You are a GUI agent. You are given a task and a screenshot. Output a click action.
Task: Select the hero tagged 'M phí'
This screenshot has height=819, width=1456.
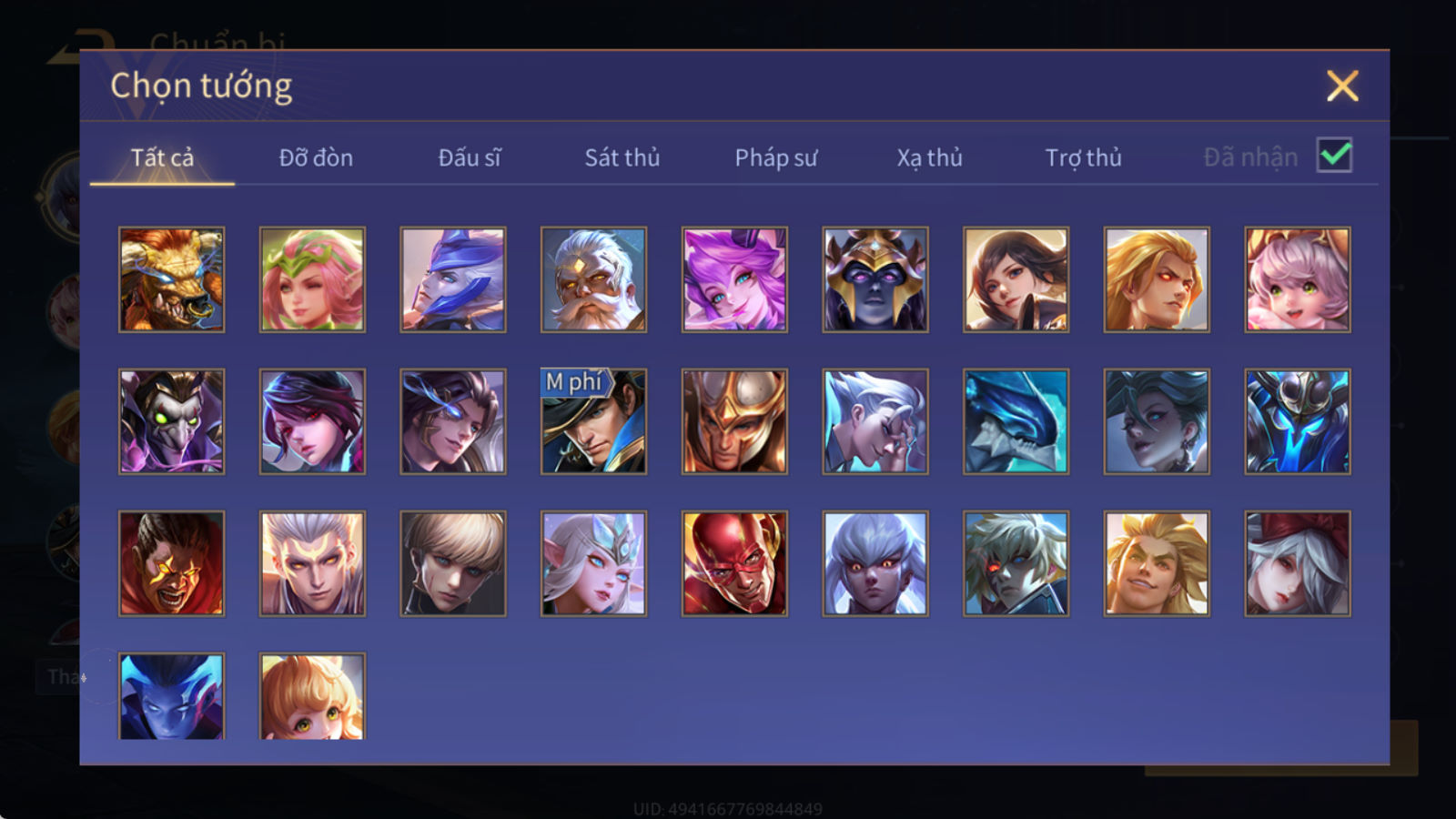593,421
